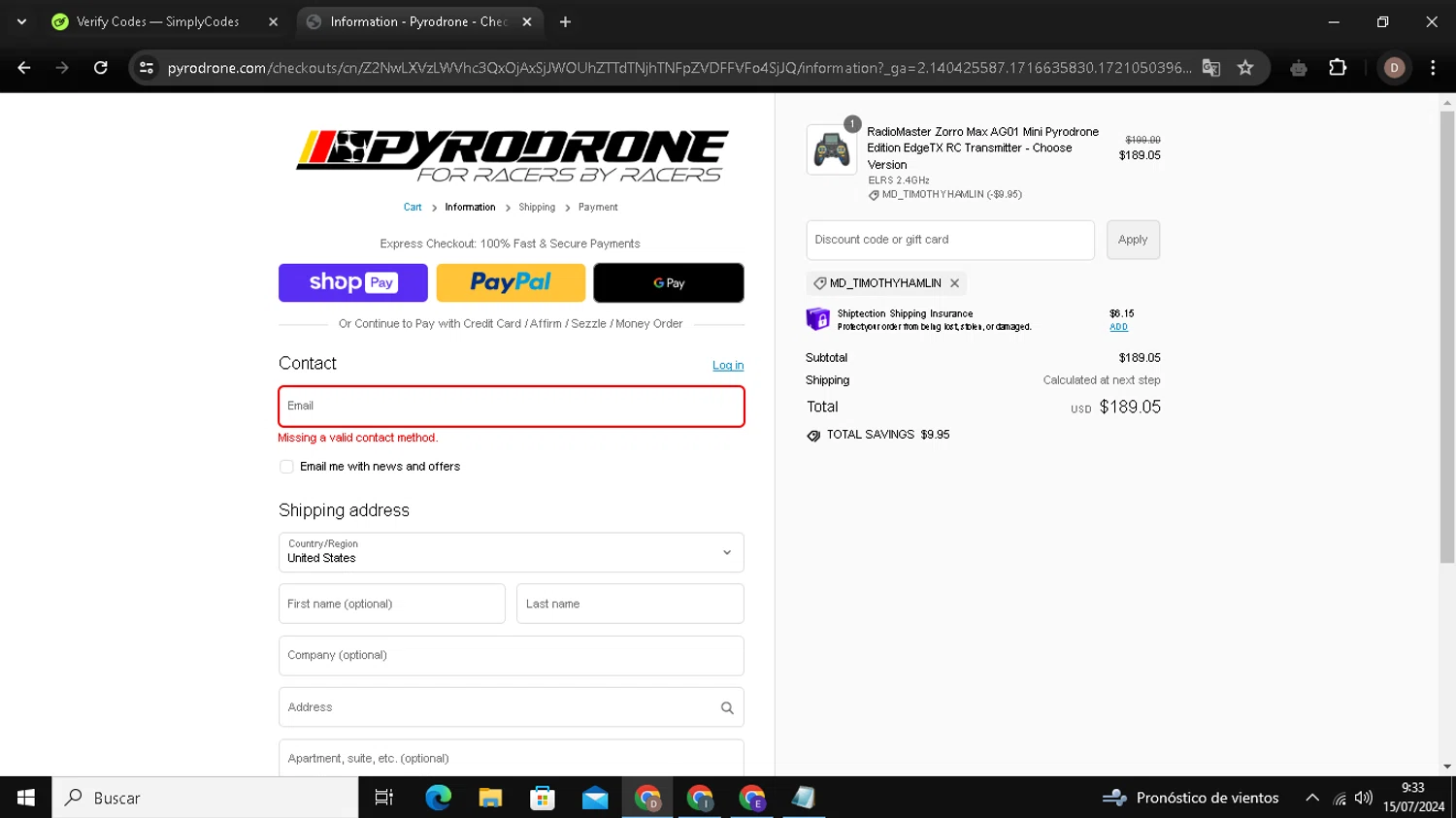Open the Mail app from taskbar
The height and width of the screenshot is (818, 1456).
tap(595, 798)
